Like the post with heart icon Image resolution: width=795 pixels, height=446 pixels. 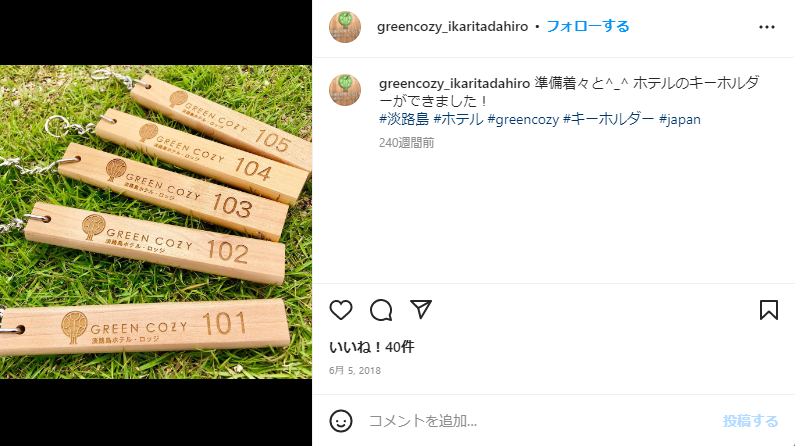coord(341,310)
